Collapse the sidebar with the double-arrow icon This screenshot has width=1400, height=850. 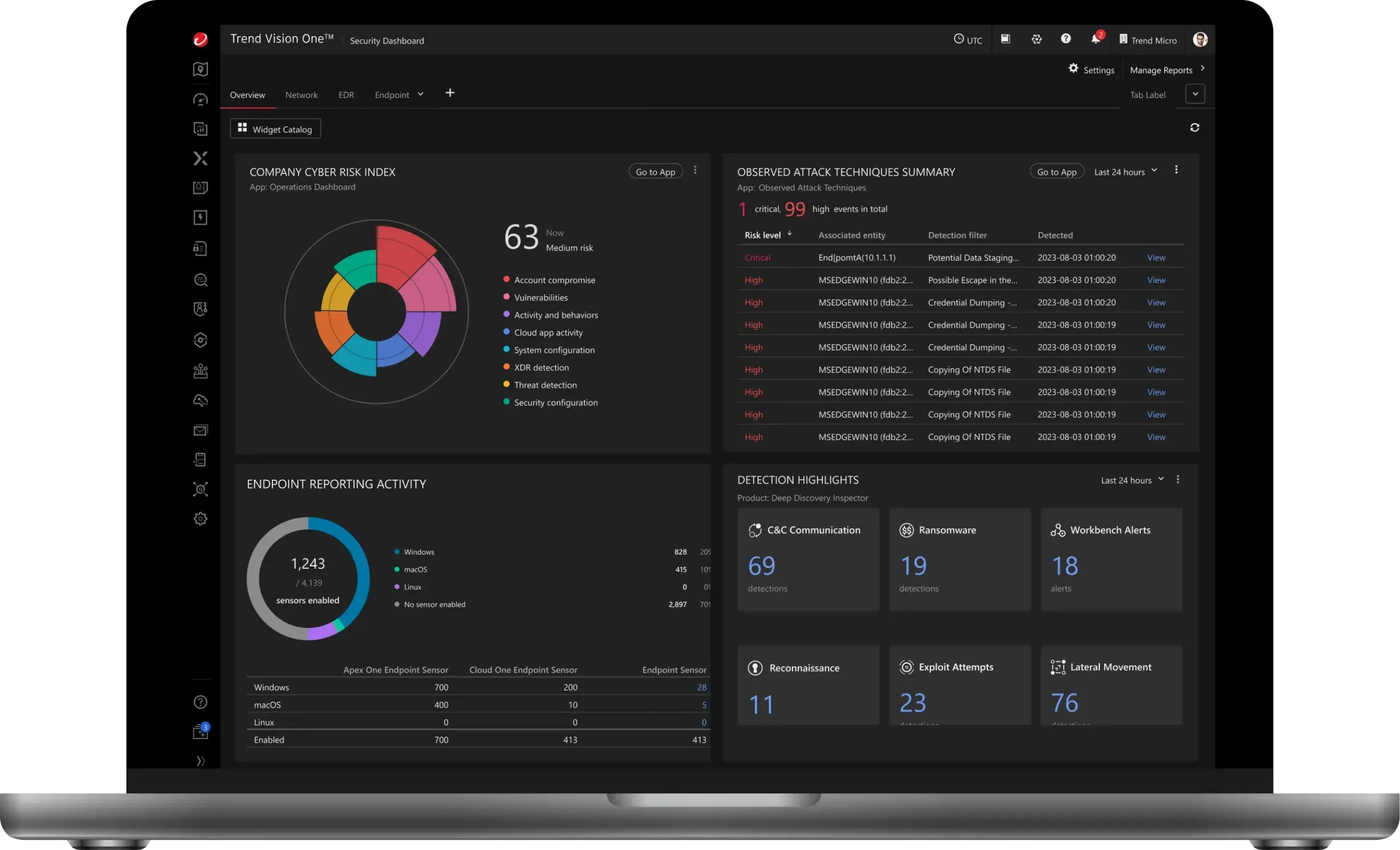[200, 761]
